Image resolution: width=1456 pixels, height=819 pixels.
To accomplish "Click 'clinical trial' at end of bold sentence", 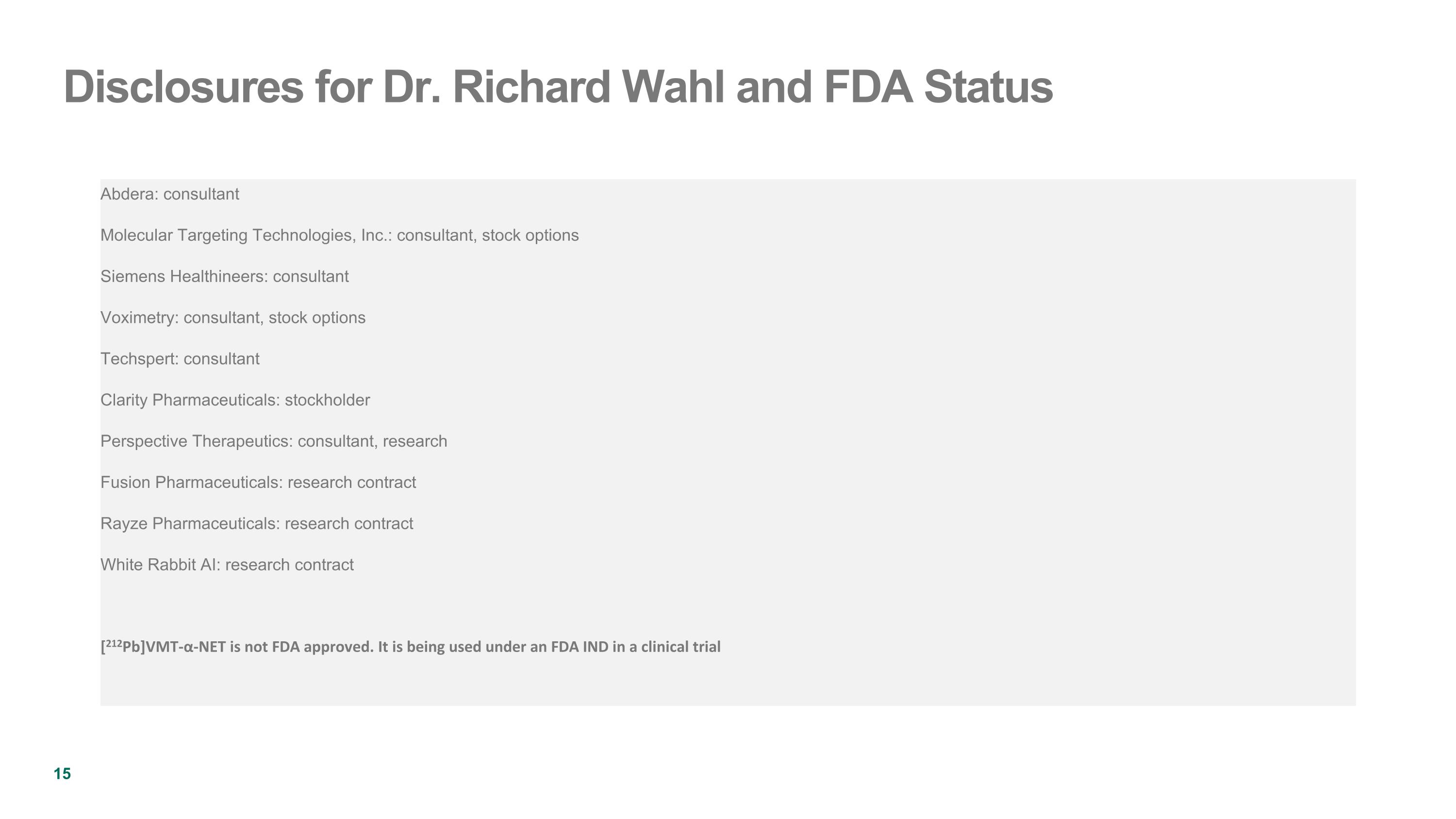I will pyautogui.click(x=680, y=647).
